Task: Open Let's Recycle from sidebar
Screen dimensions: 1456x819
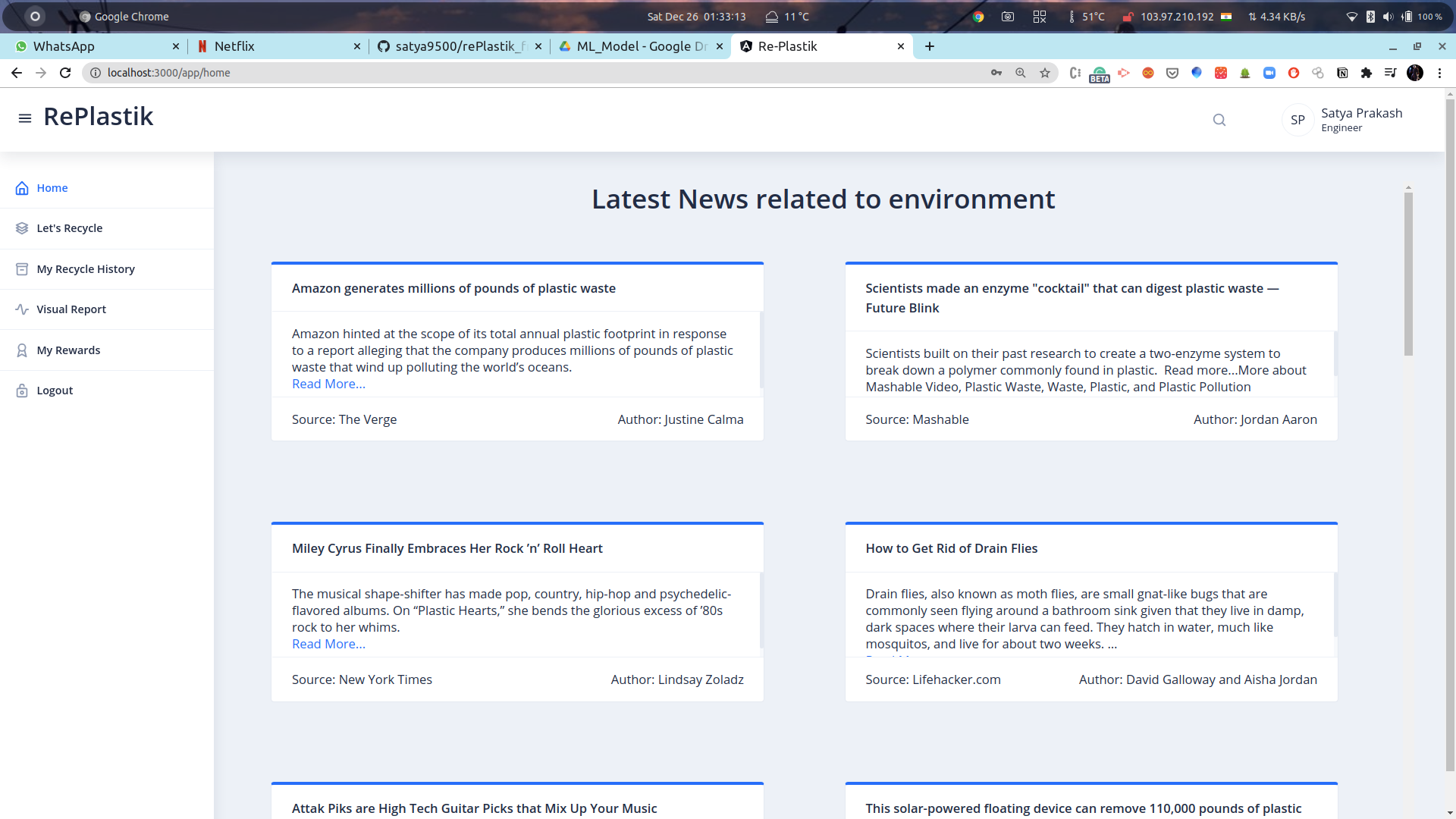Action: click(x=69, y=228)
